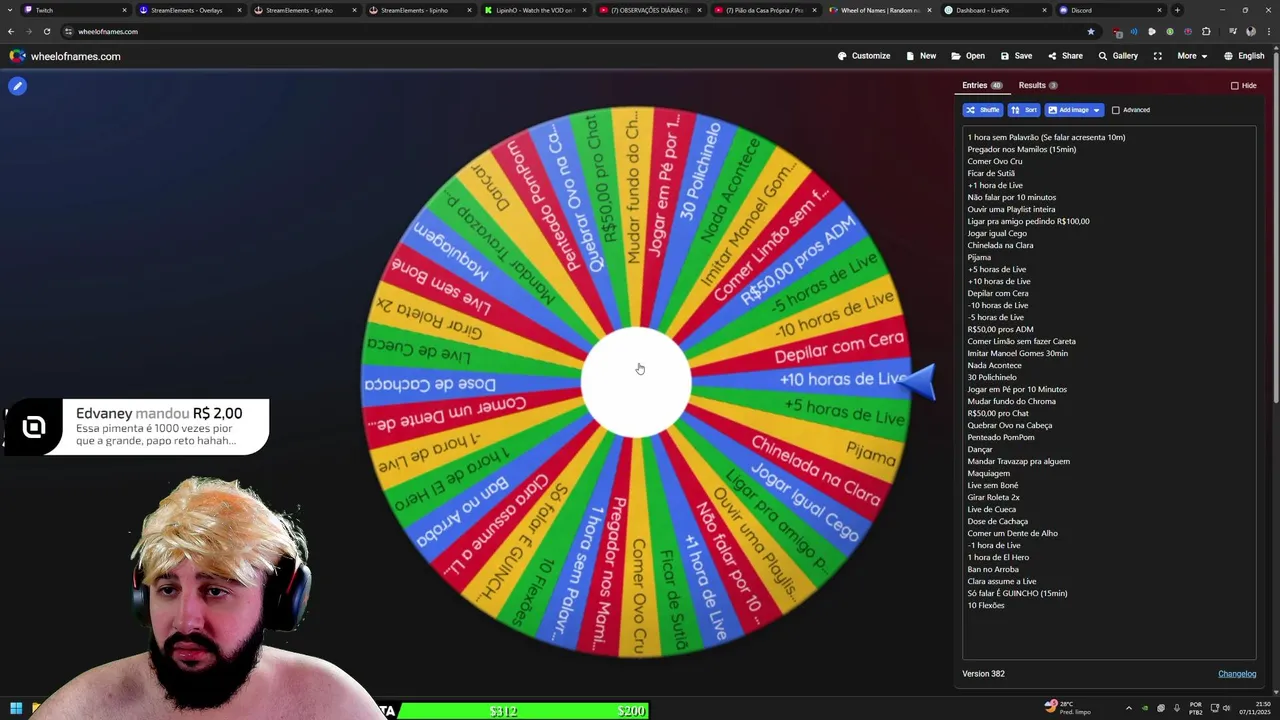The height and width of the screenshot is (720, 1280).
Task: Click entry 'Jogar igual Cego'
Action: coord(997,233)
